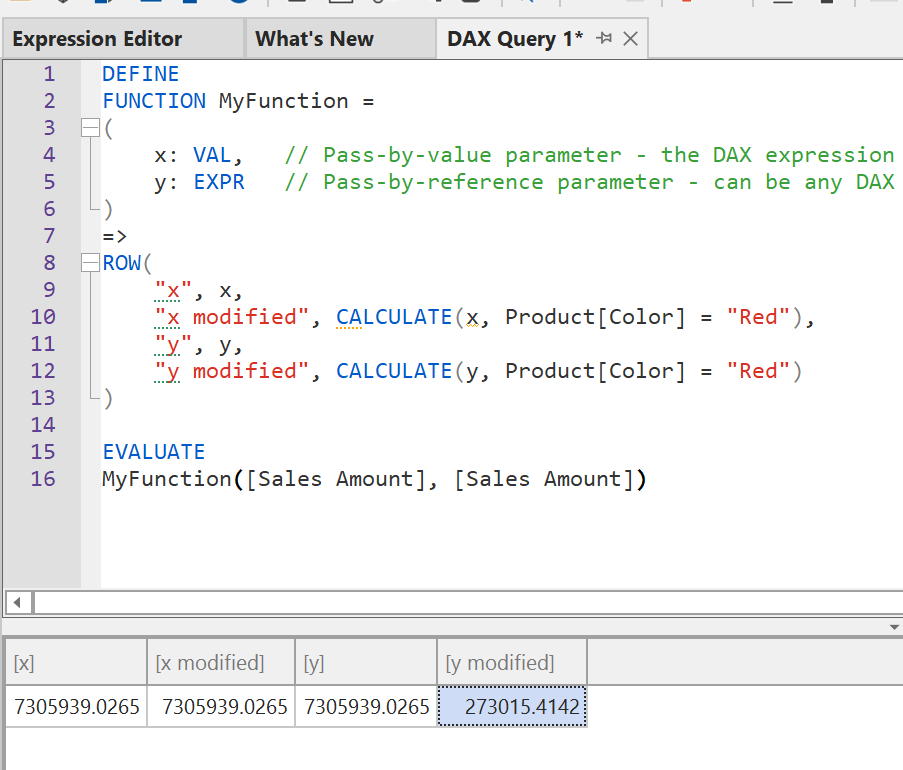This screenshot has height=770, width=903.
Task: Select the DAX Query 1 tab
Action: click(514, 39)
